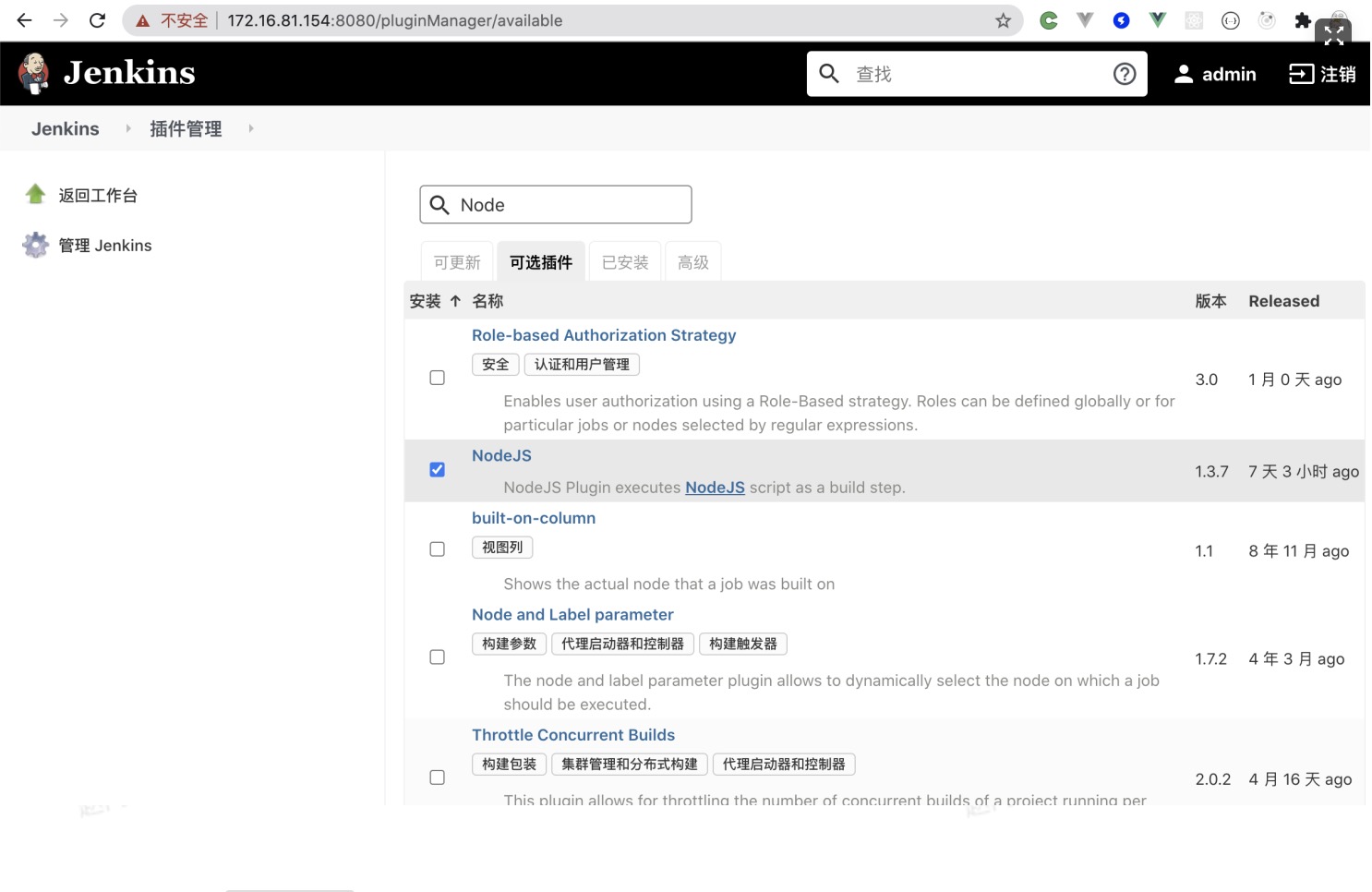Open the browser extensions puzzle icon
Viewport: 1372px width, 892px height.
pos(1303,20)
